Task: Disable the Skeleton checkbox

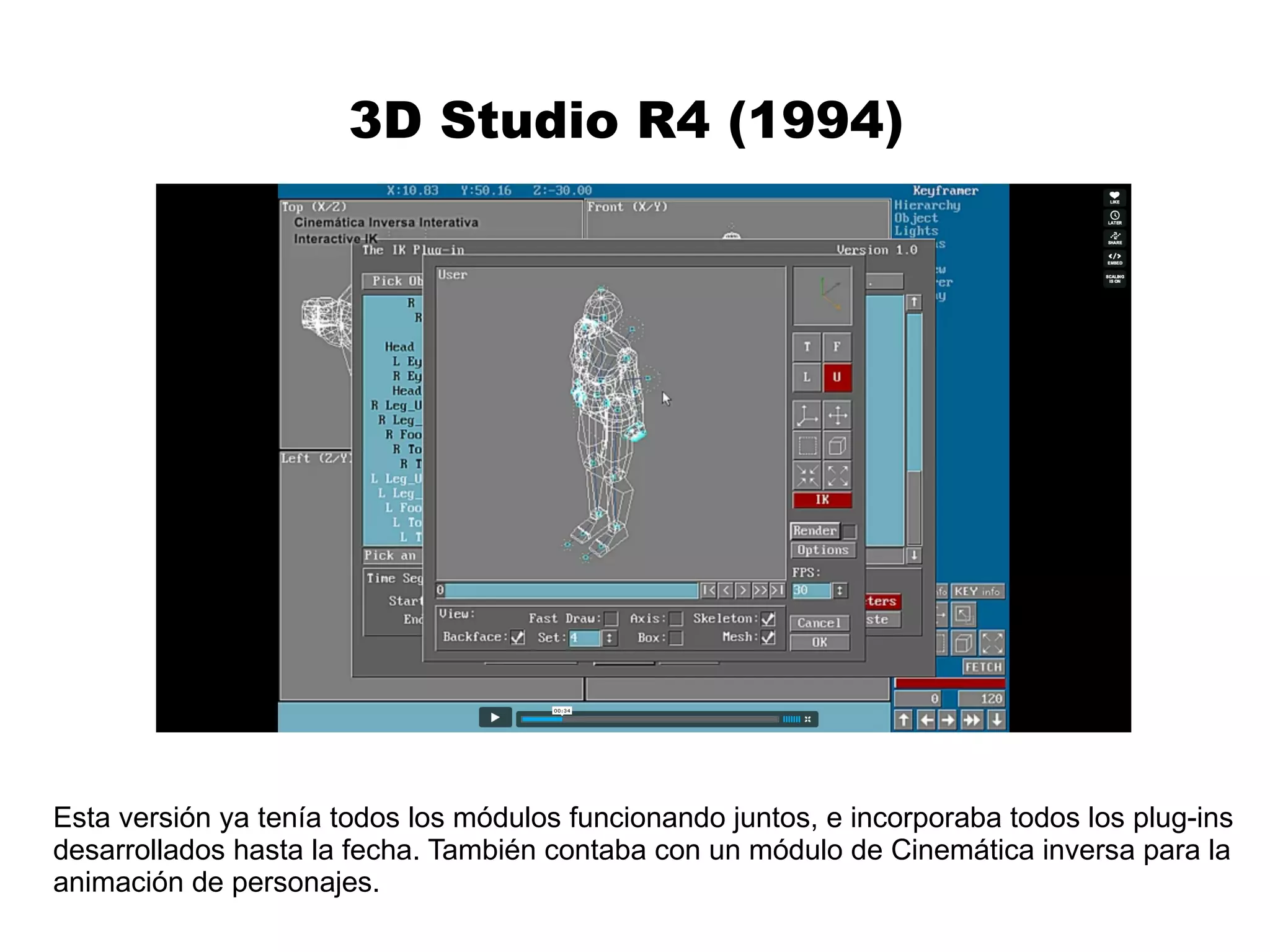Action: (768, 619)
